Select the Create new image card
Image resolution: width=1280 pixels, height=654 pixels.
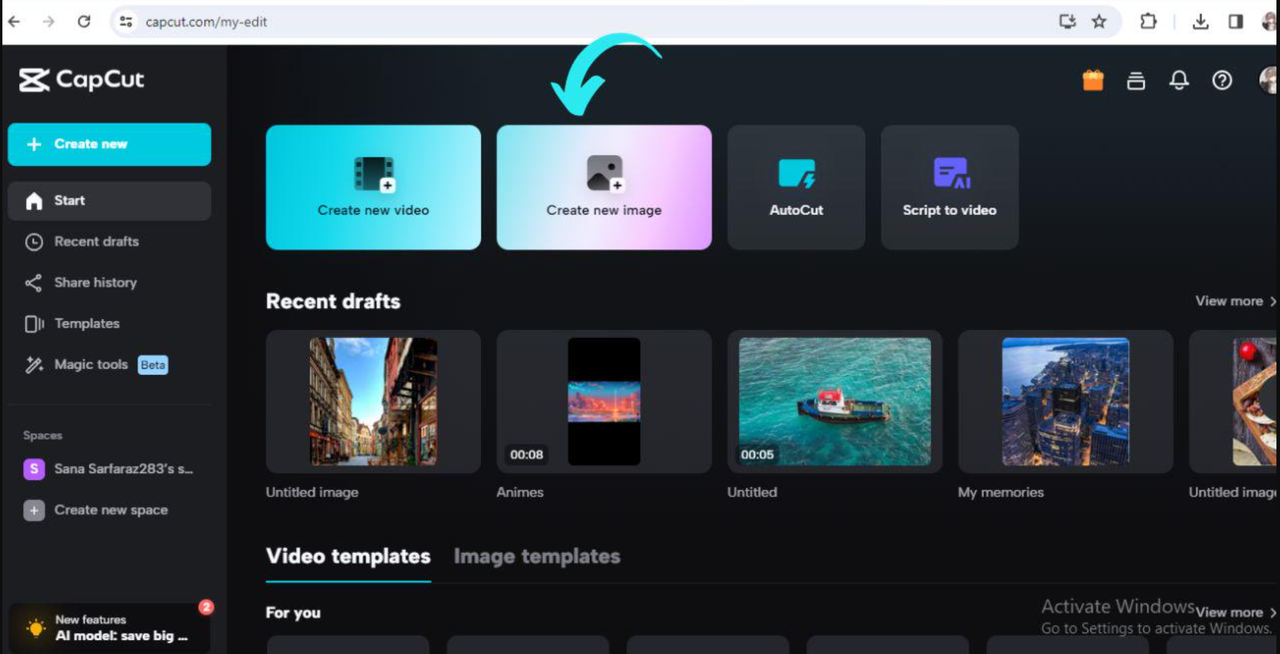604,187
